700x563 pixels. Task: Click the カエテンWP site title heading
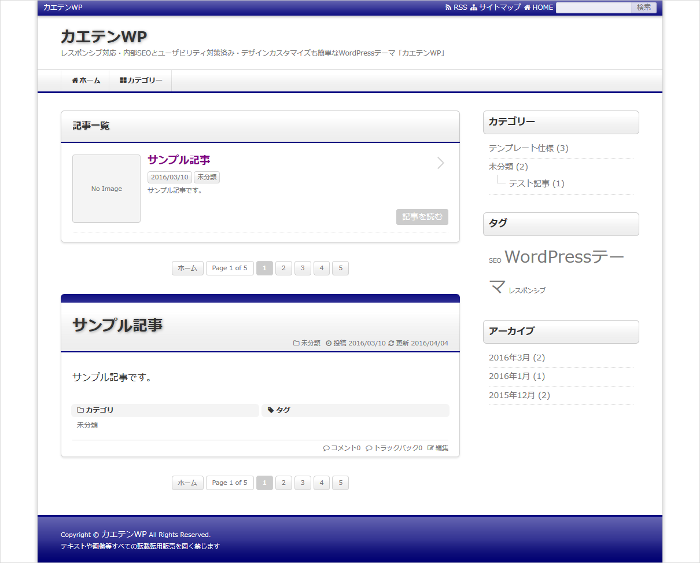pos(104,37)
